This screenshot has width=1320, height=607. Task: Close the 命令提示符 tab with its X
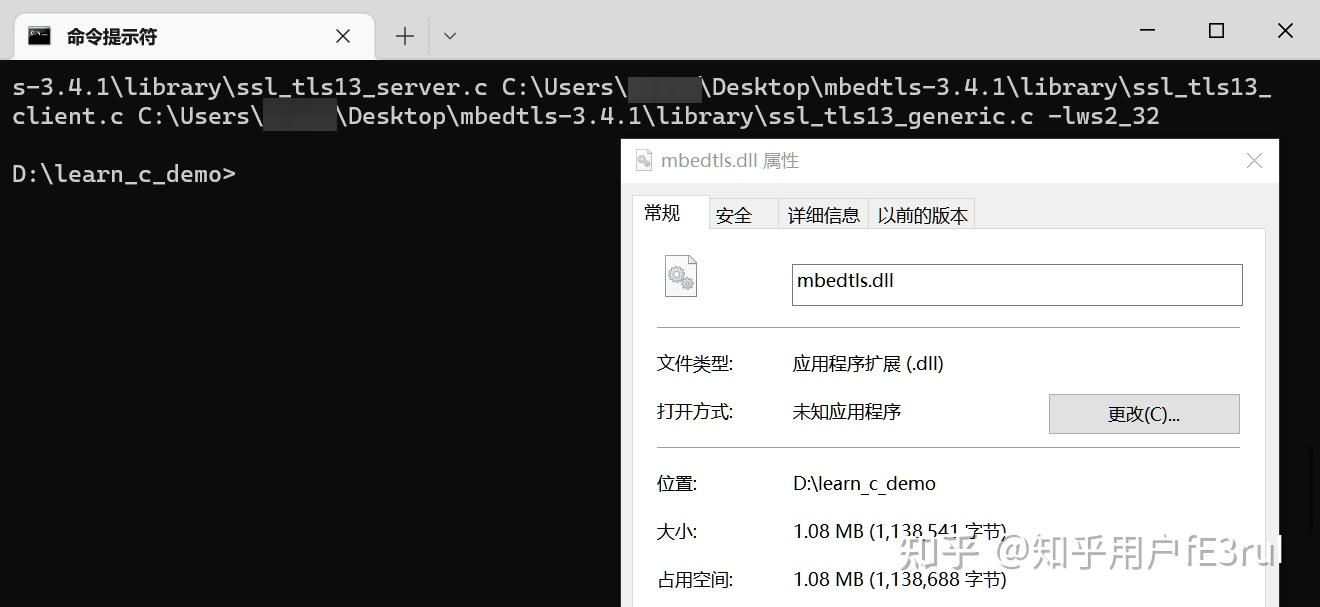click(343, 35)
